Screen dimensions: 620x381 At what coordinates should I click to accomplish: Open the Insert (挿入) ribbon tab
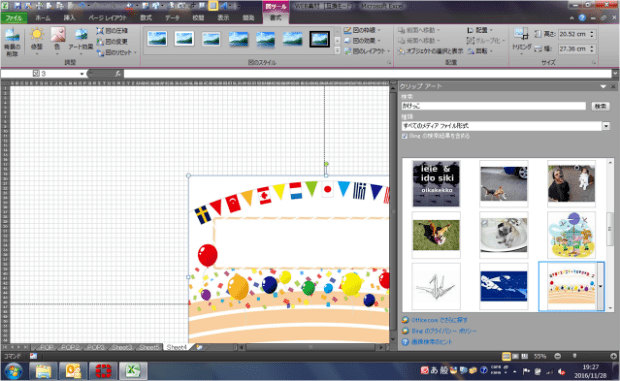coord(69,18)
